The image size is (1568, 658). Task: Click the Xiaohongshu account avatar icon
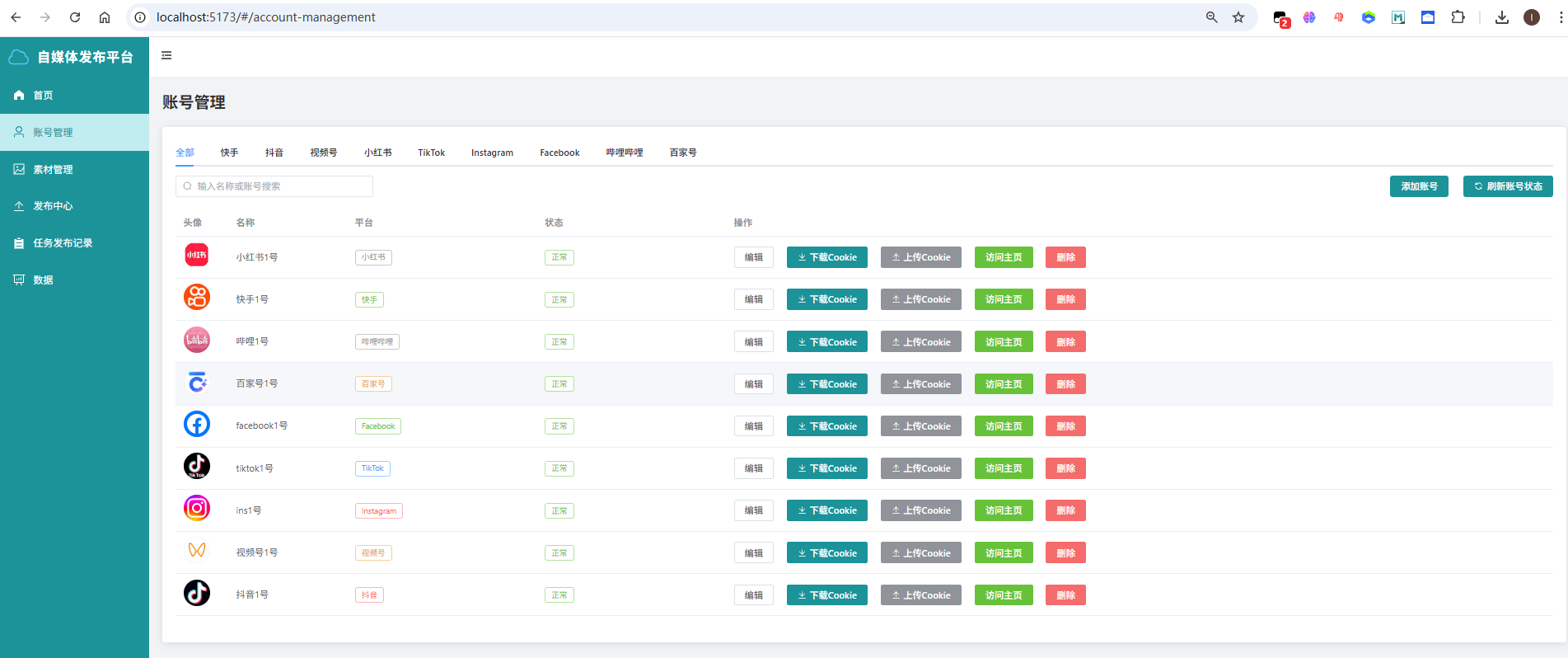click(x=197, y=256)
